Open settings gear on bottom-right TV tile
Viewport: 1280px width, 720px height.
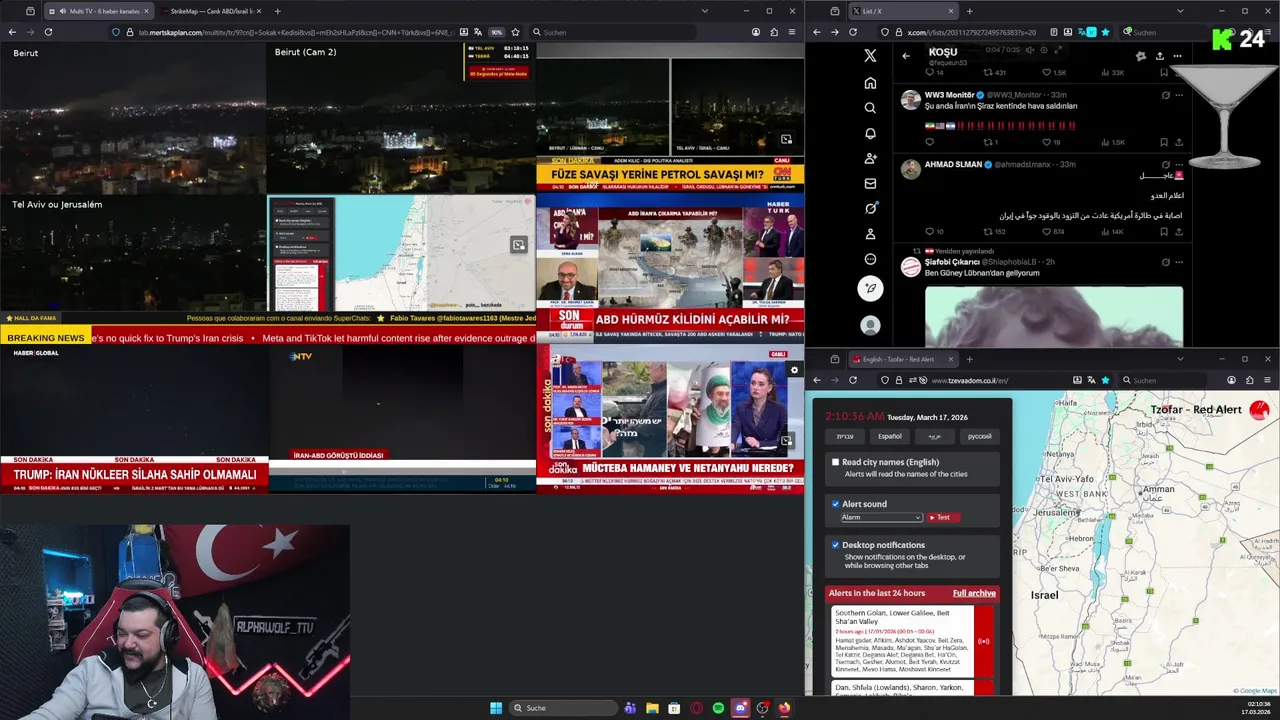(794, 370)
